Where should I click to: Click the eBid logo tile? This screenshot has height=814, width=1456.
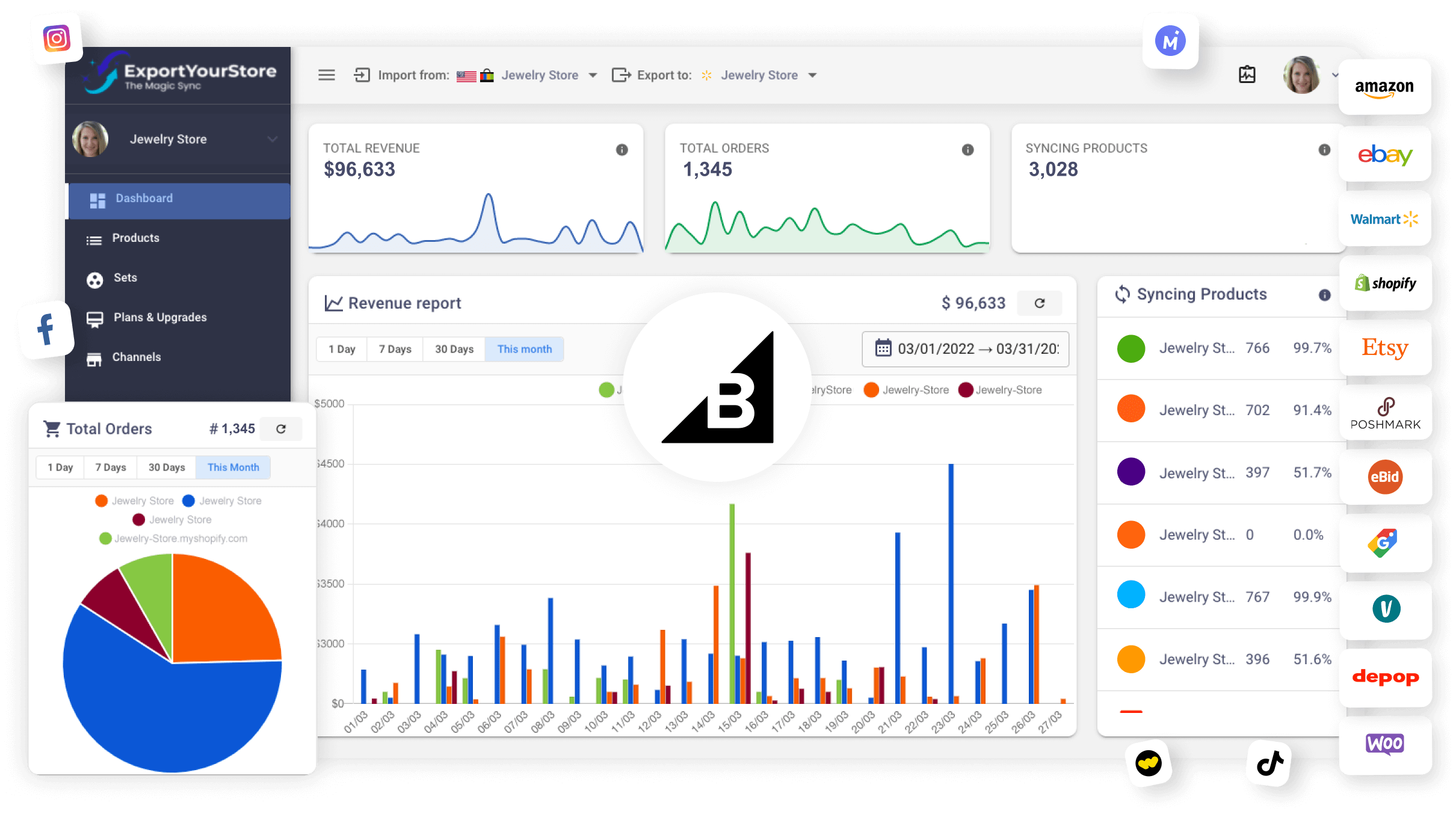(x=1385, y=477)
